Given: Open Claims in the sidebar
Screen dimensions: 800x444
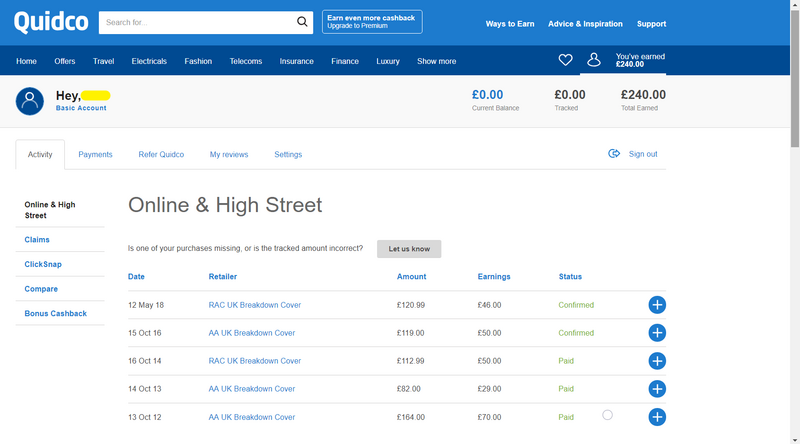Looking at the screenshot, I should point(37,239).
